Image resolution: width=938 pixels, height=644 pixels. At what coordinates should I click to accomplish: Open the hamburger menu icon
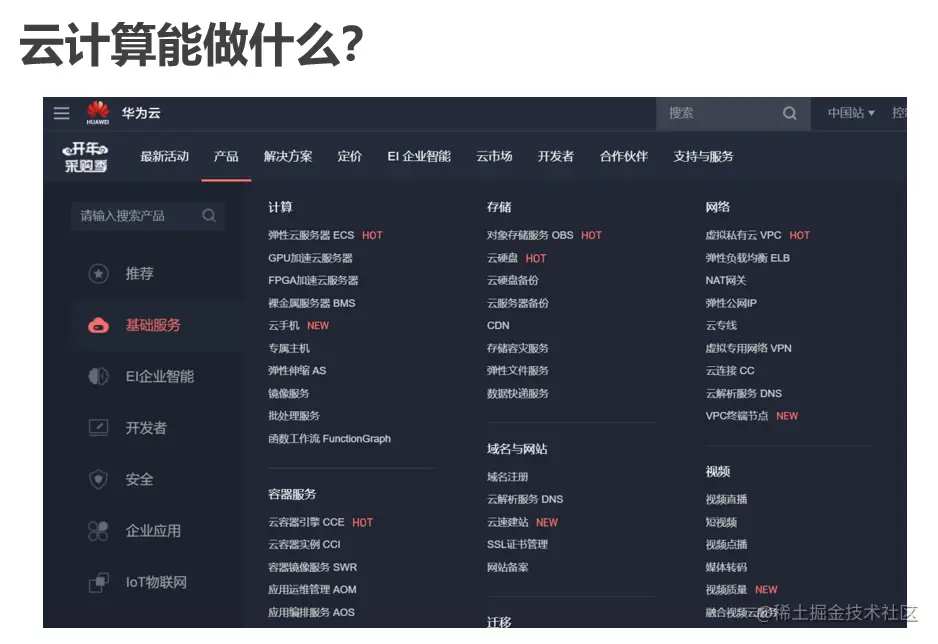[x=62, y=113]
